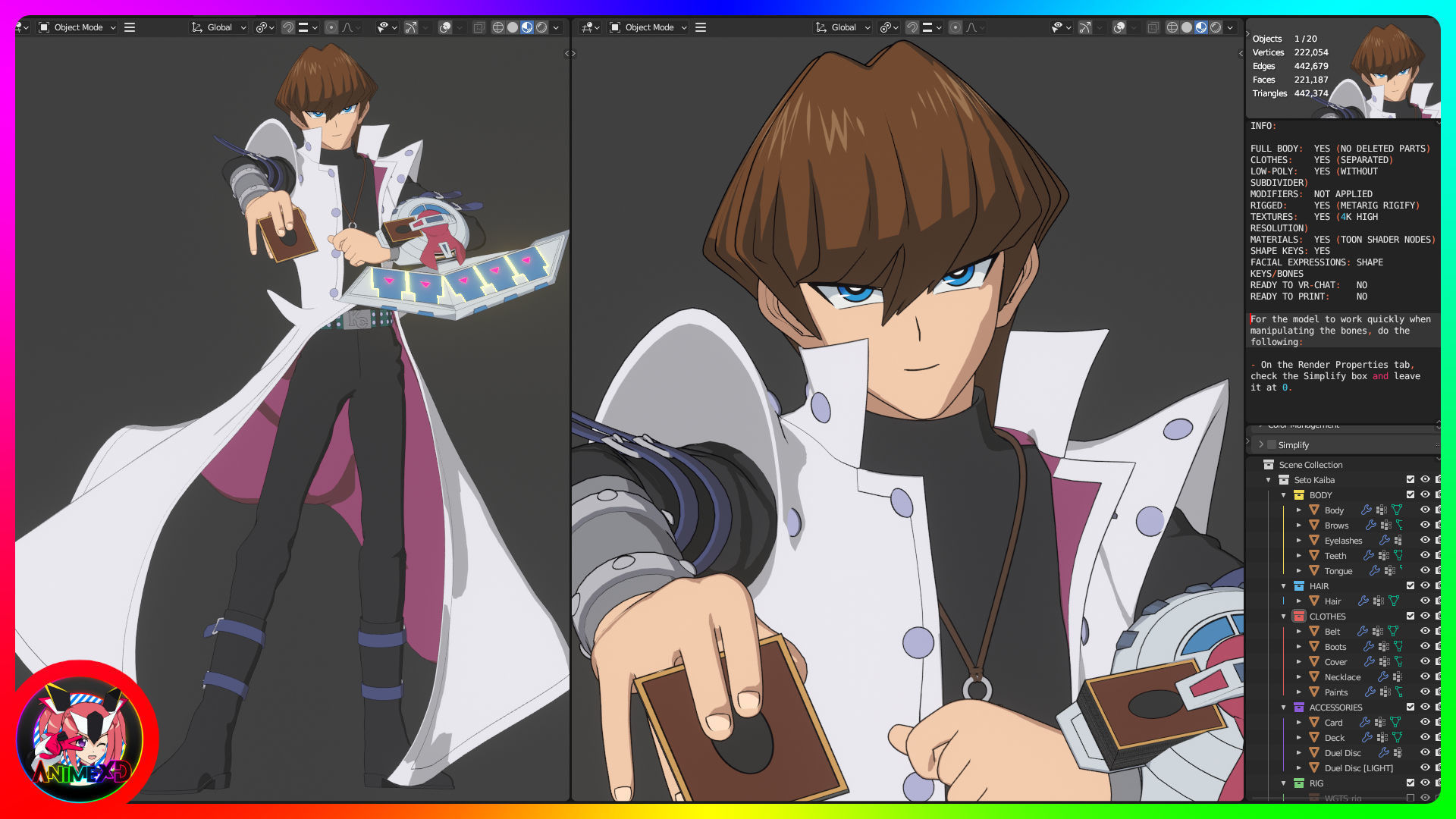This screenshot has width=1456, height=819.
Task: Toggle overlays in left viewport
Action: [x=446, y=27]
